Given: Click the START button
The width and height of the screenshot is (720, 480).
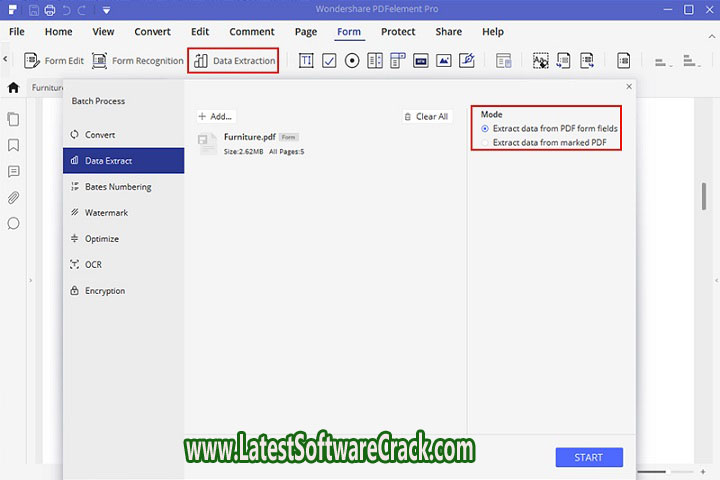Looking at the screenshot, I should coord(589,457).
